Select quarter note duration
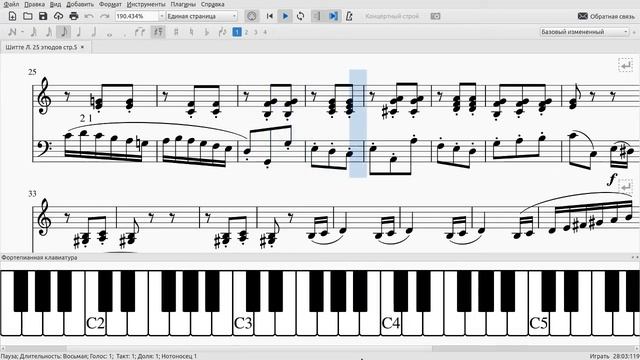The image size is (640, 360). [79, 32]
